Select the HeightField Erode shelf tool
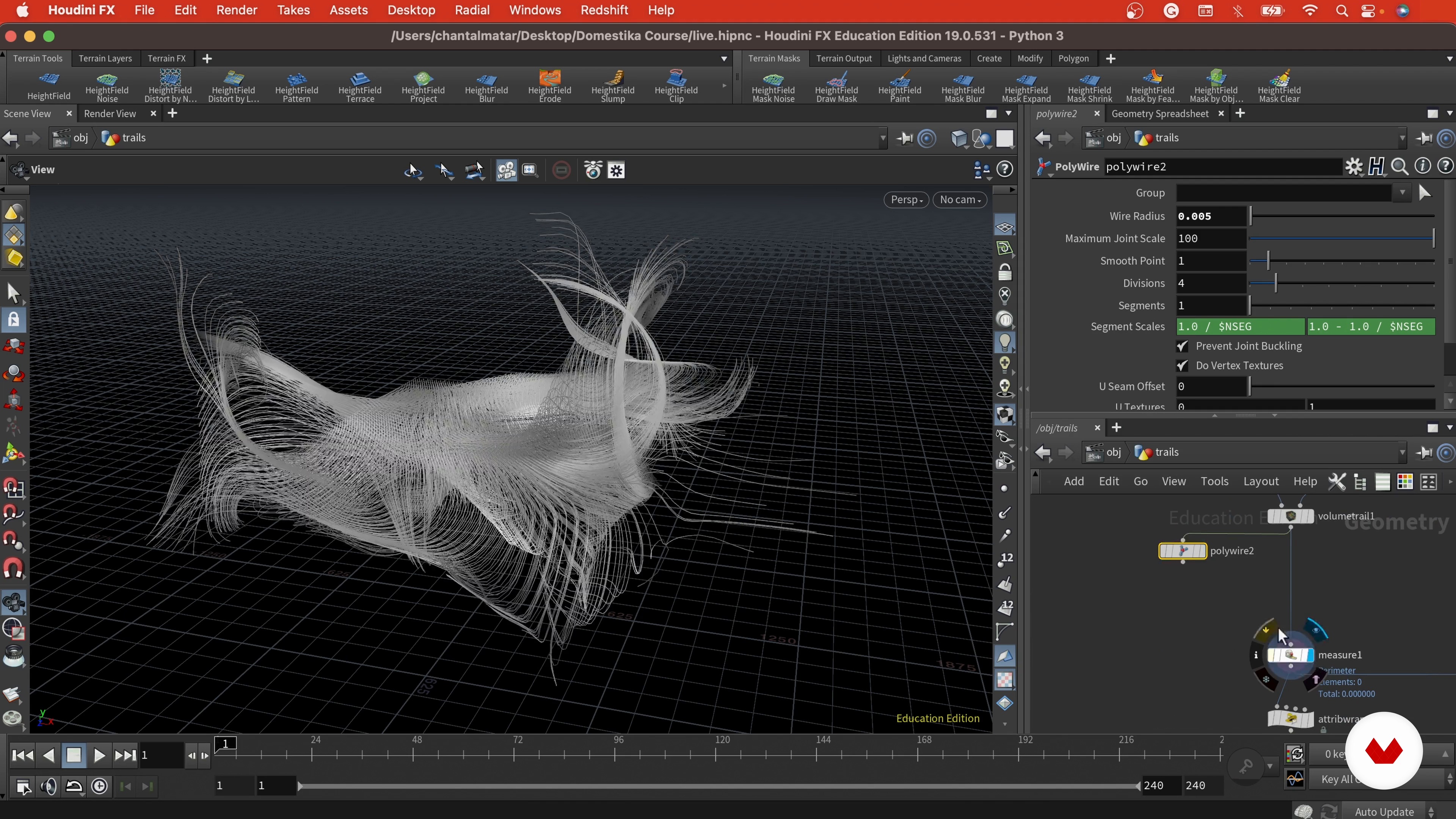Image resolution: width=1456 pixels, height=819 pixels. click(x=549, y=86)
